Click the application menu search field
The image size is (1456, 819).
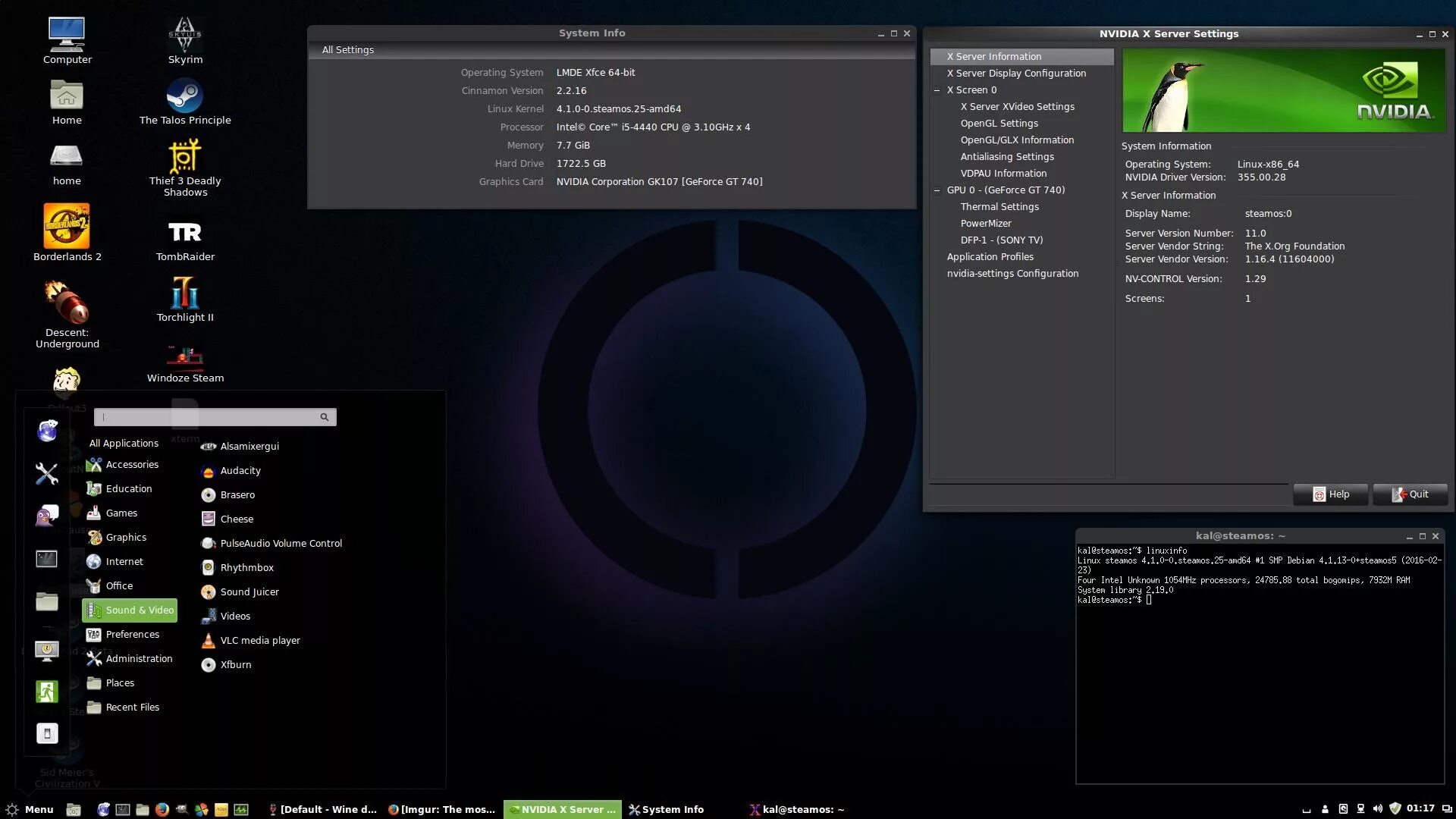click(209, 417)
